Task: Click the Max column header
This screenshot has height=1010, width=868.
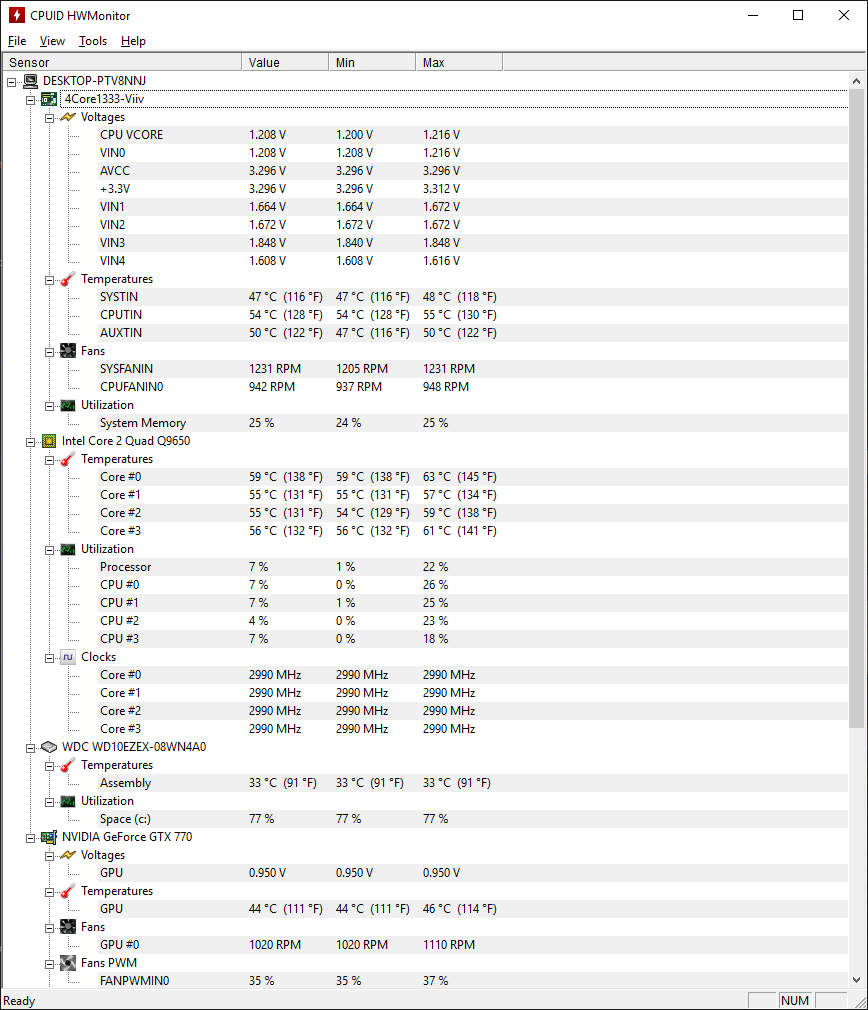Action: [459, 62]
